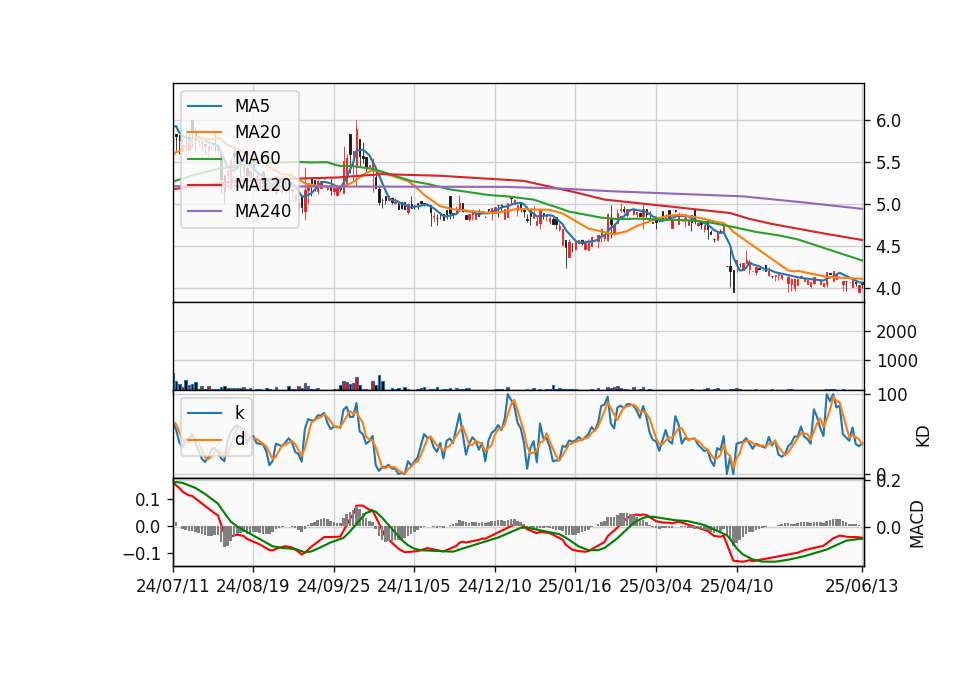The image size is (960, 690).
Task: Click the 24/08/19 date tick label
Action: pyautogui.click(x=253, y=586)
